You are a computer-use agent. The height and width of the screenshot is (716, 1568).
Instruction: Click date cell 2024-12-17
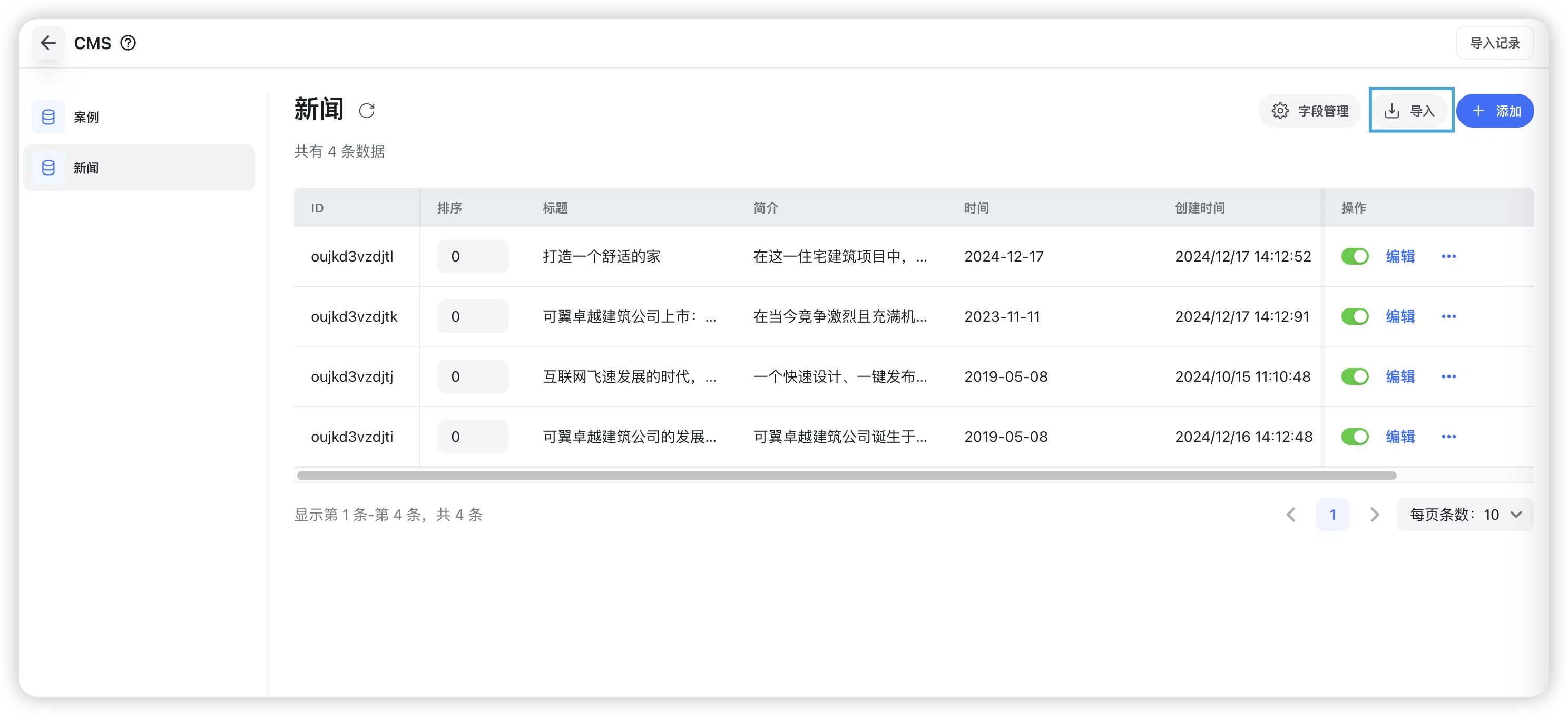1004,256
